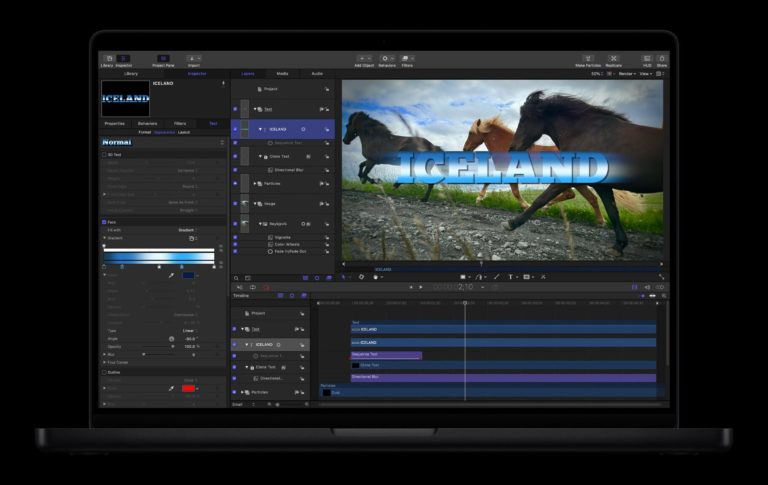
Task: Click the Replicate toolbar button
Action: [x=613, y=59]
